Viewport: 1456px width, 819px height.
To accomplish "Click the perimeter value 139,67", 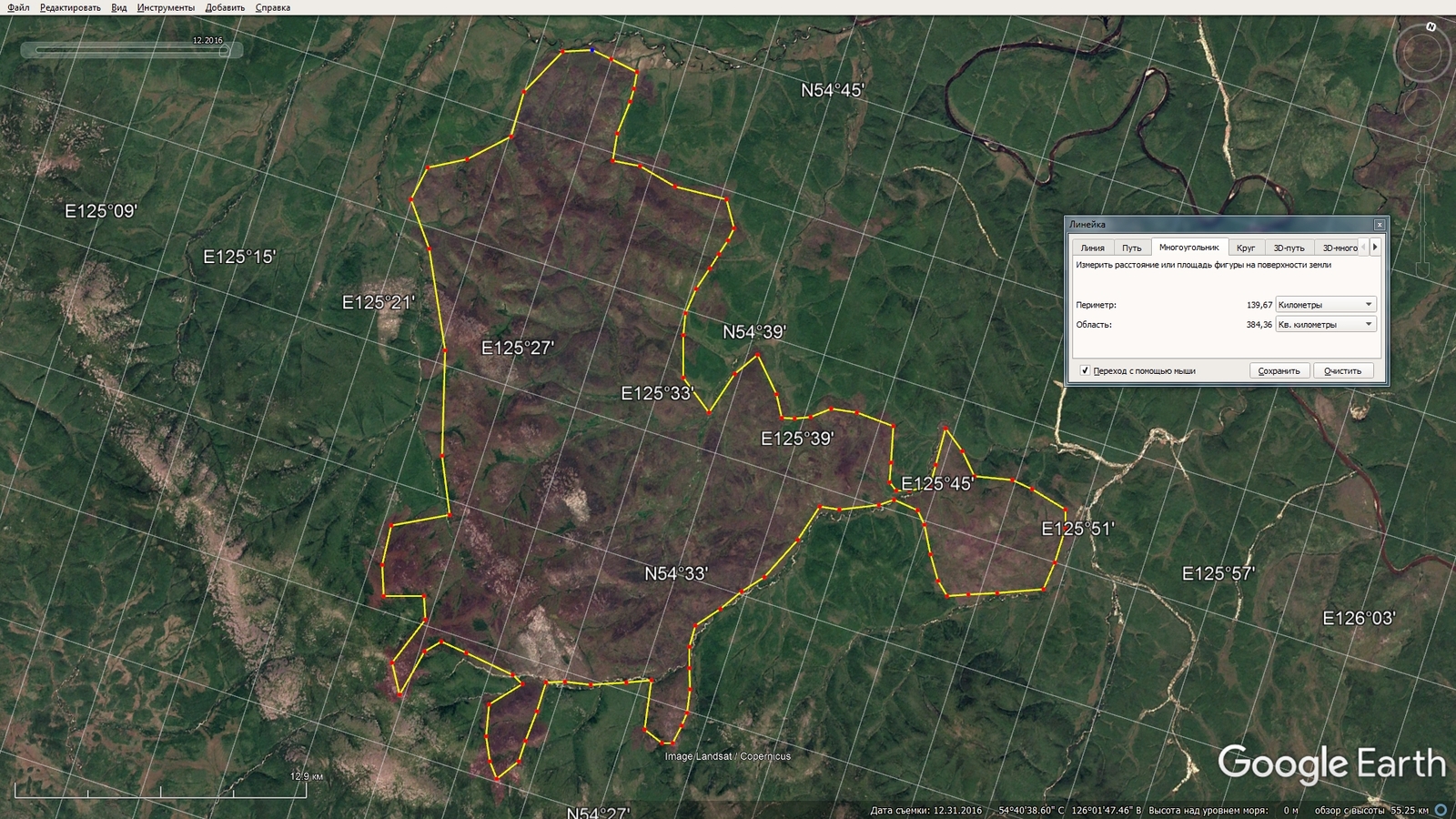I will [1259, 305].
